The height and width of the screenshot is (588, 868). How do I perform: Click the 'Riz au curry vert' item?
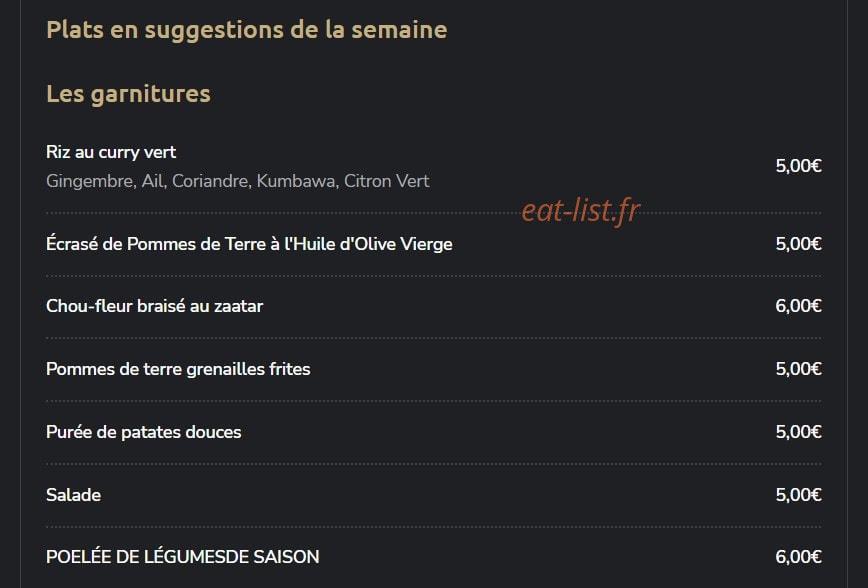pyautogui.click(x=111, y=152)
